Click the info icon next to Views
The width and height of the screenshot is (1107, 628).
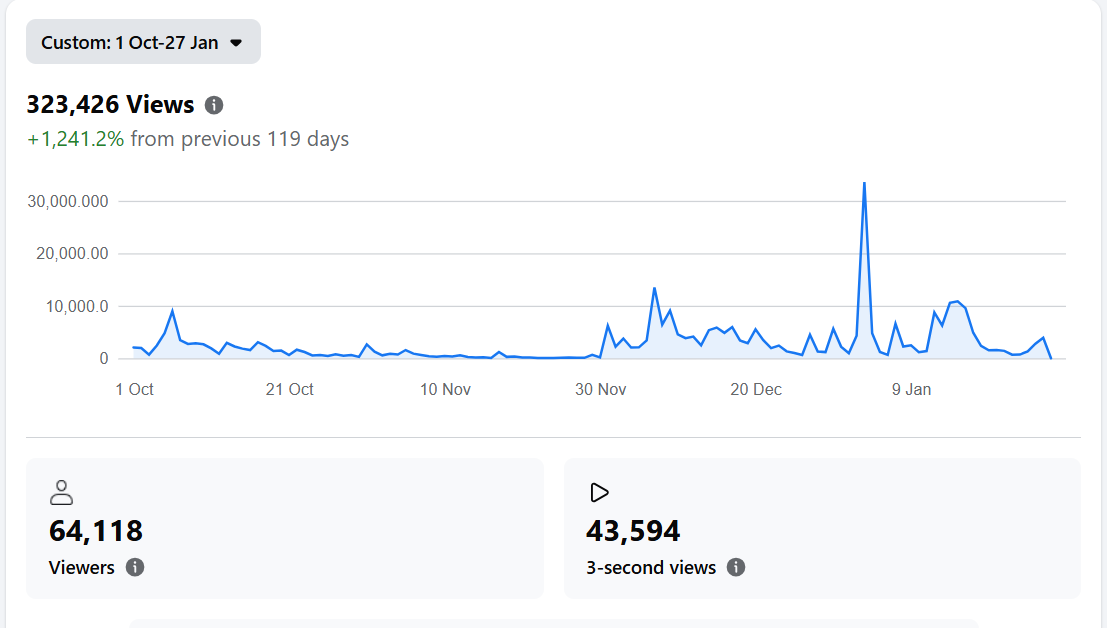pos(214,105)
